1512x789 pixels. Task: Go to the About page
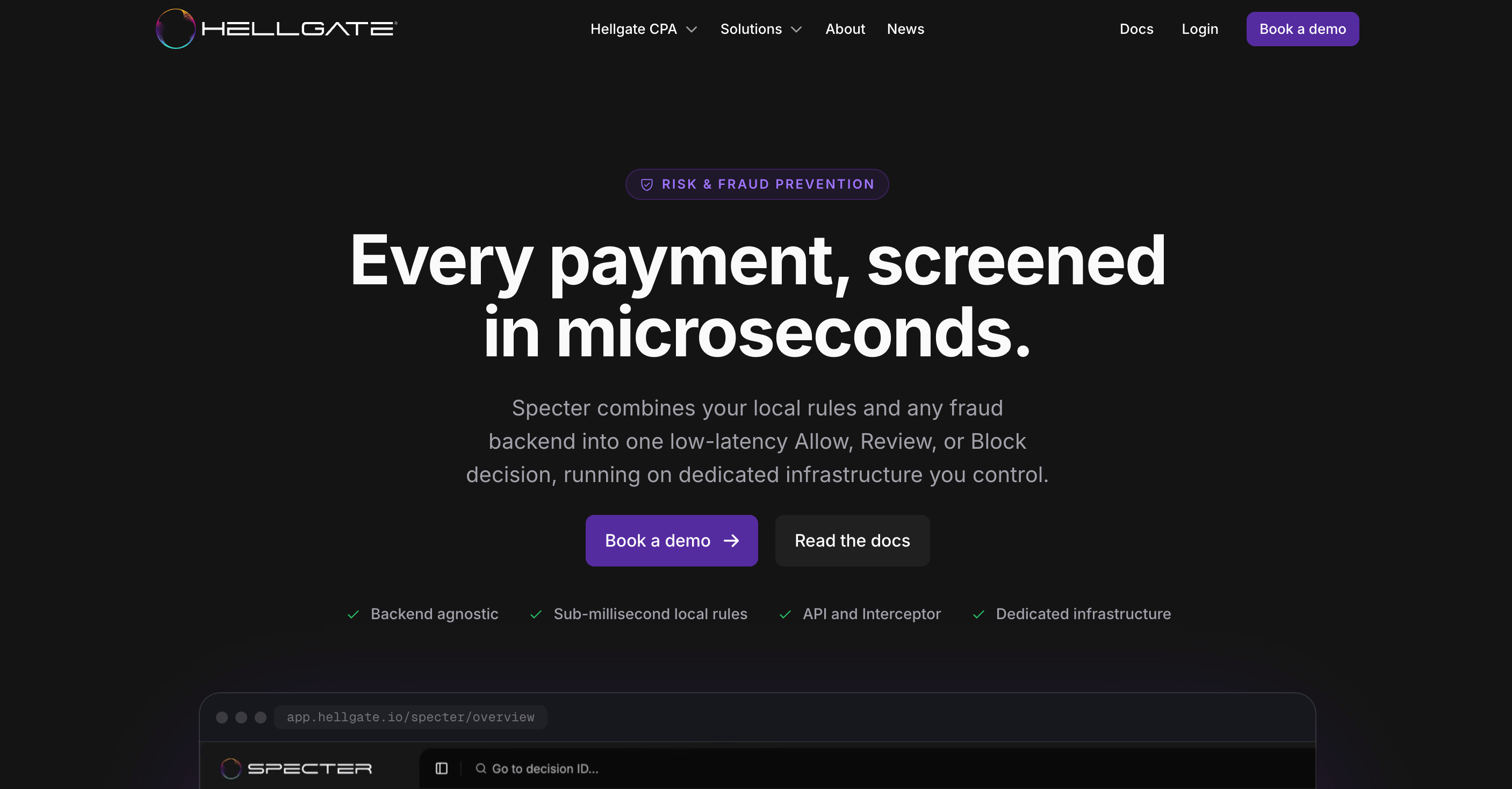coord(845,29)
